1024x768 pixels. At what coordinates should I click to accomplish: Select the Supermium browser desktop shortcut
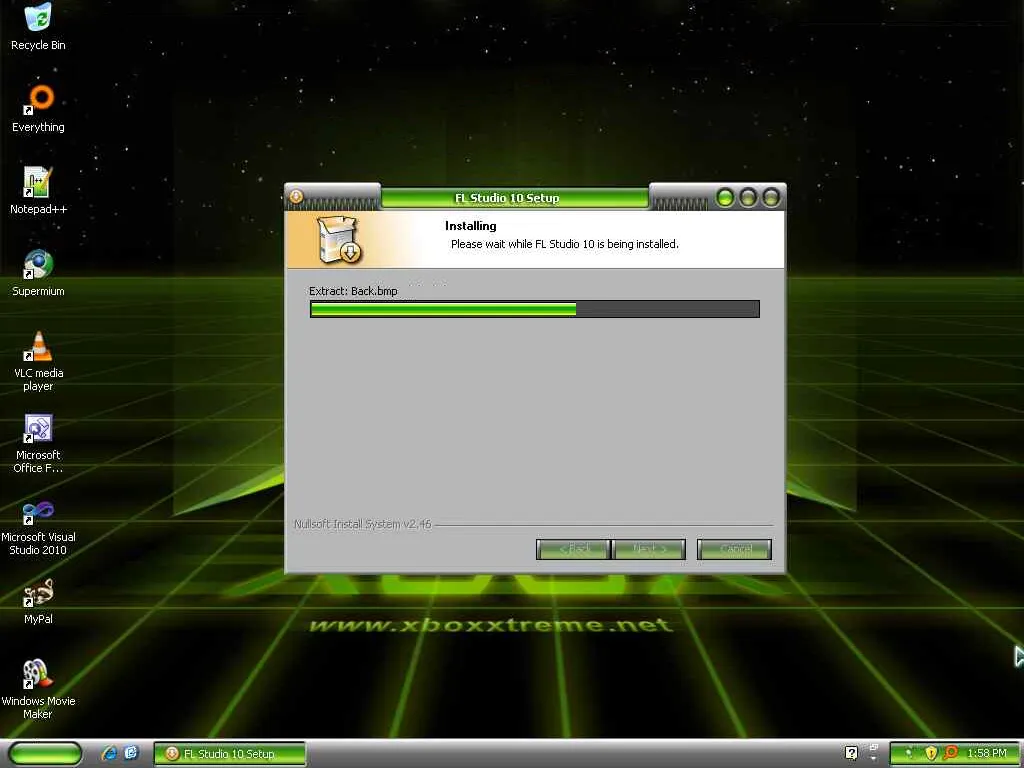38,273
